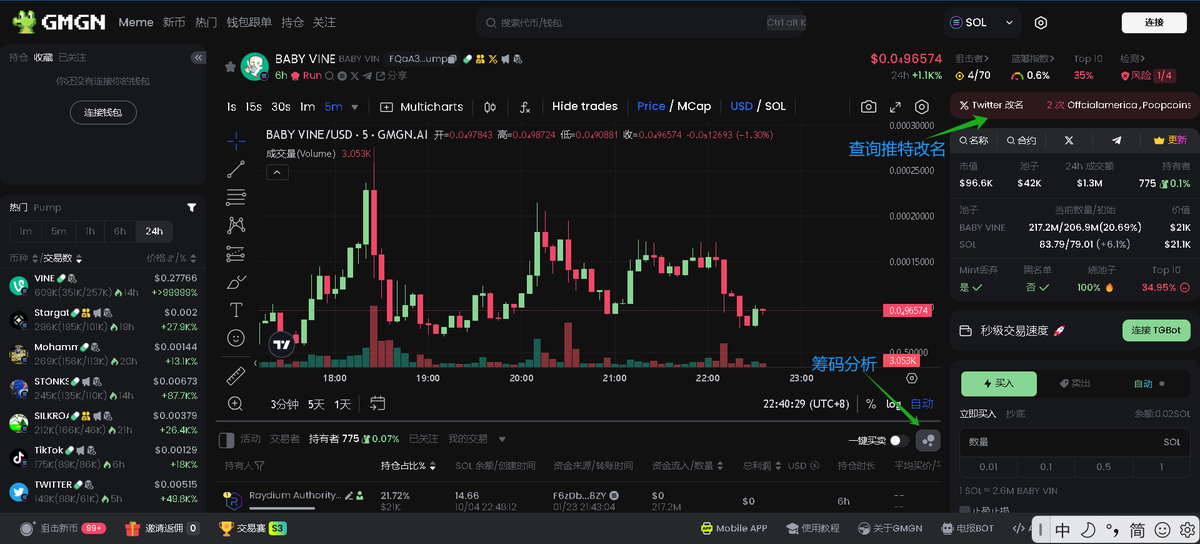Open chart axis settings gear
The image size is (1200, 544).
[x=911, y=378]
